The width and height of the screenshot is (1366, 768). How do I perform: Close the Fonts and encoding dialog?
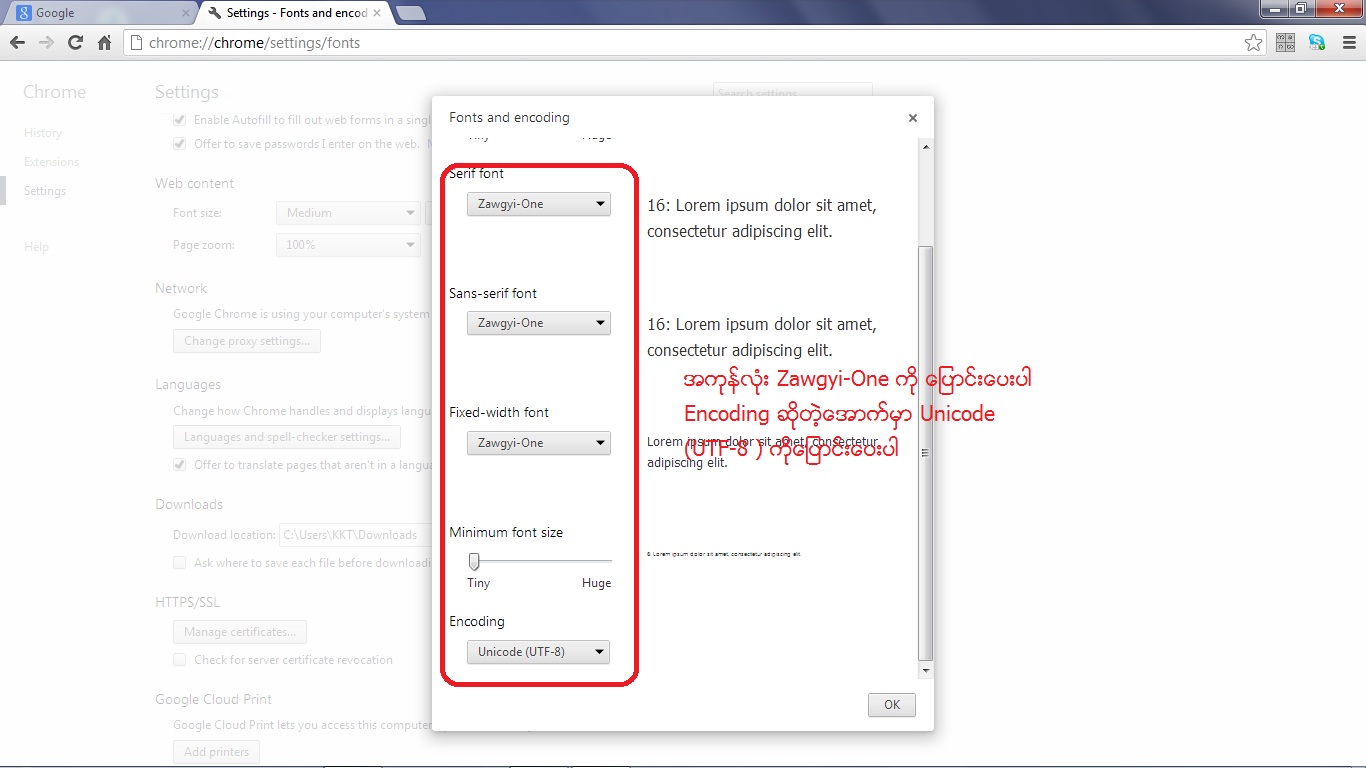pyautogui.click(x=912, y=118)
